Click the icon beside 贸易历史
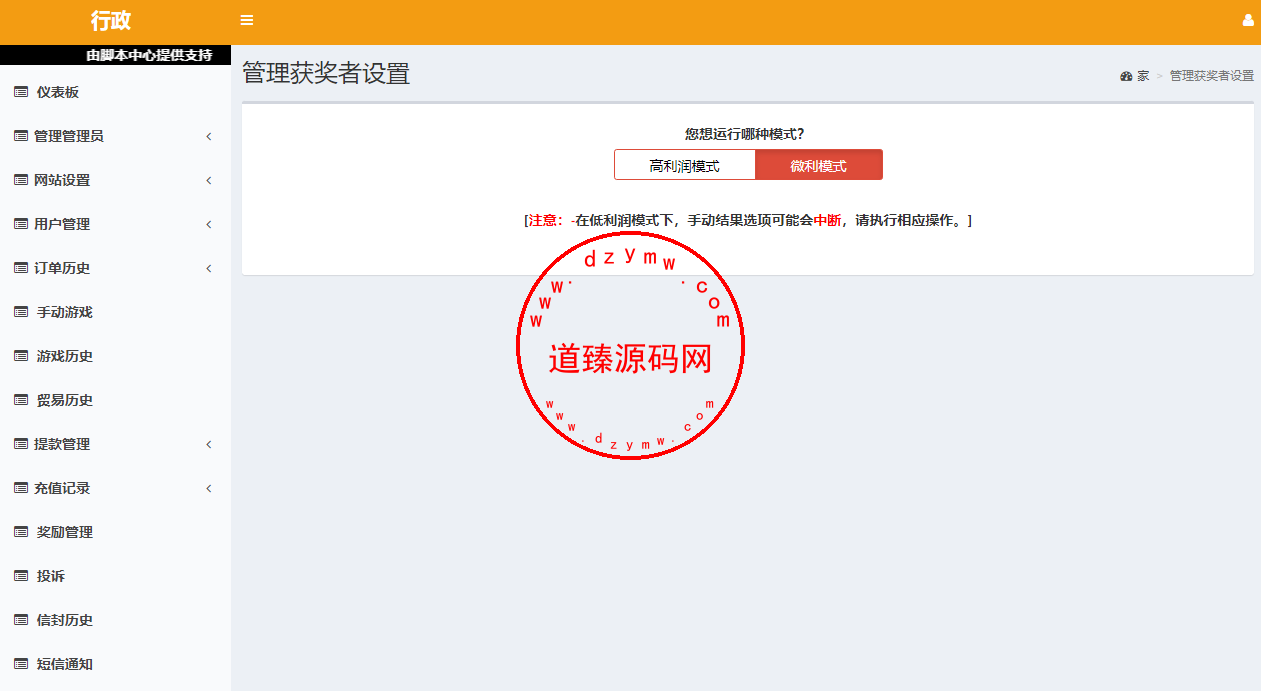 click(x=21, y=400)
